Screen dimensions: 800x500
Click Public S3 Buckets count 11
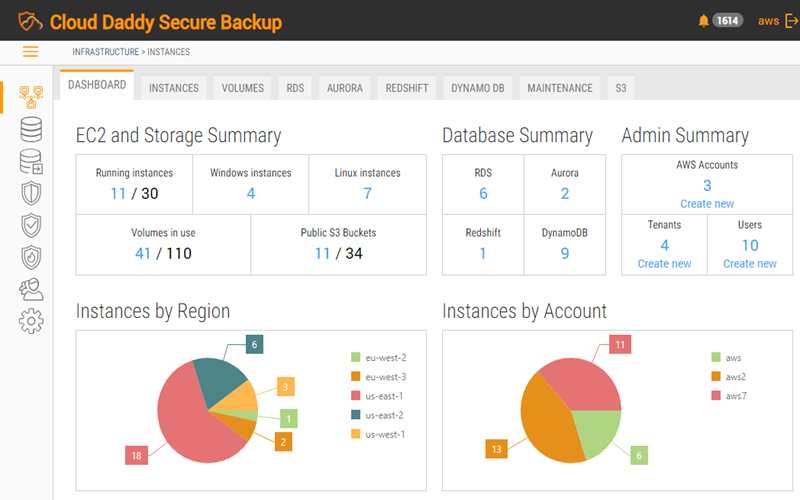[322, 254]
